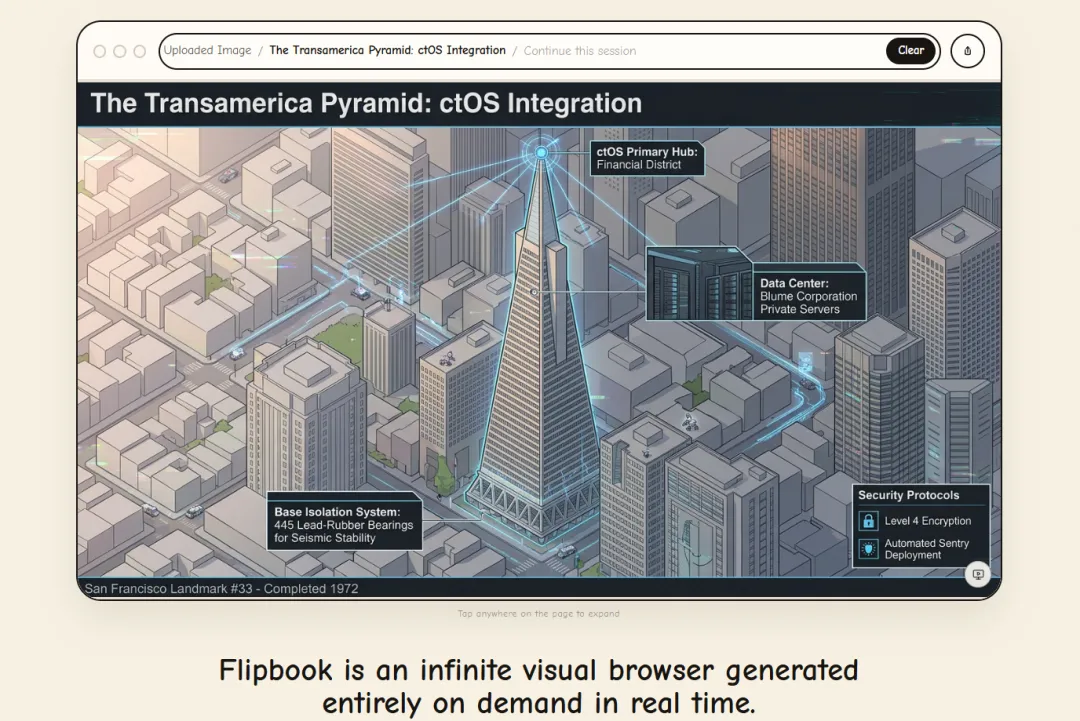The image size is (1080, 721).
Task: Click the share icon button
Action: [967, 51]
